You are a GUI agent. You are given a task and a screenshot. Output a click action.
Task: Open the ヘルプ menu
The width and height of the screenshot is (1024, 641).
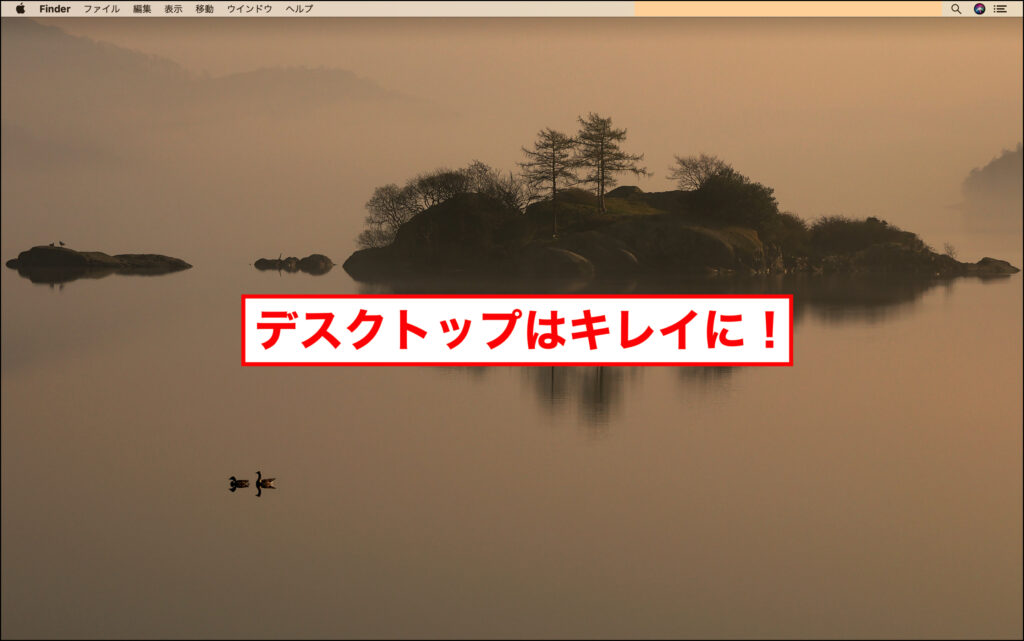[x=299, y=9]
